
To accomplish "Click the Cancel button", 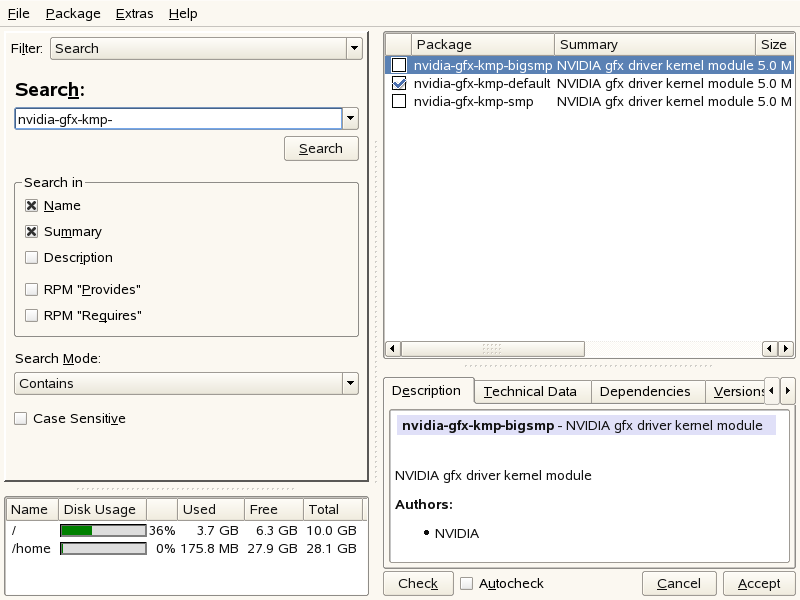I will (679, 584).
